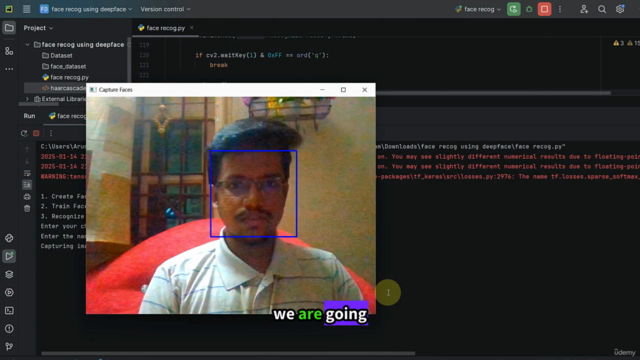Open the more actions kebab in top toolbar
Screen dimensions: 640x360
(560, 9)
